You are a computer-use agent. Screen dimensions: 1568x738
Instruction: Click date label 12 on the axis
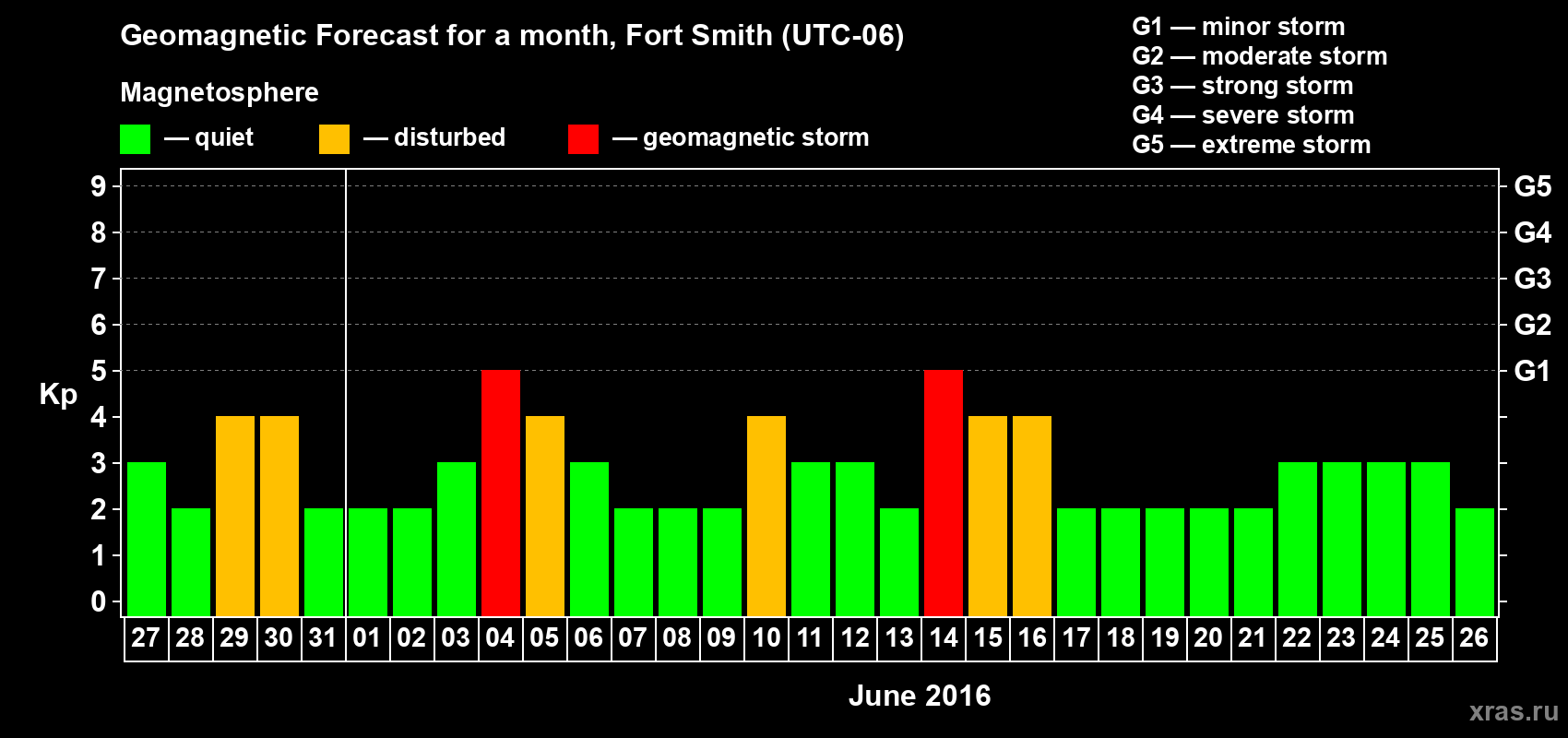click(x=855, y=638)
